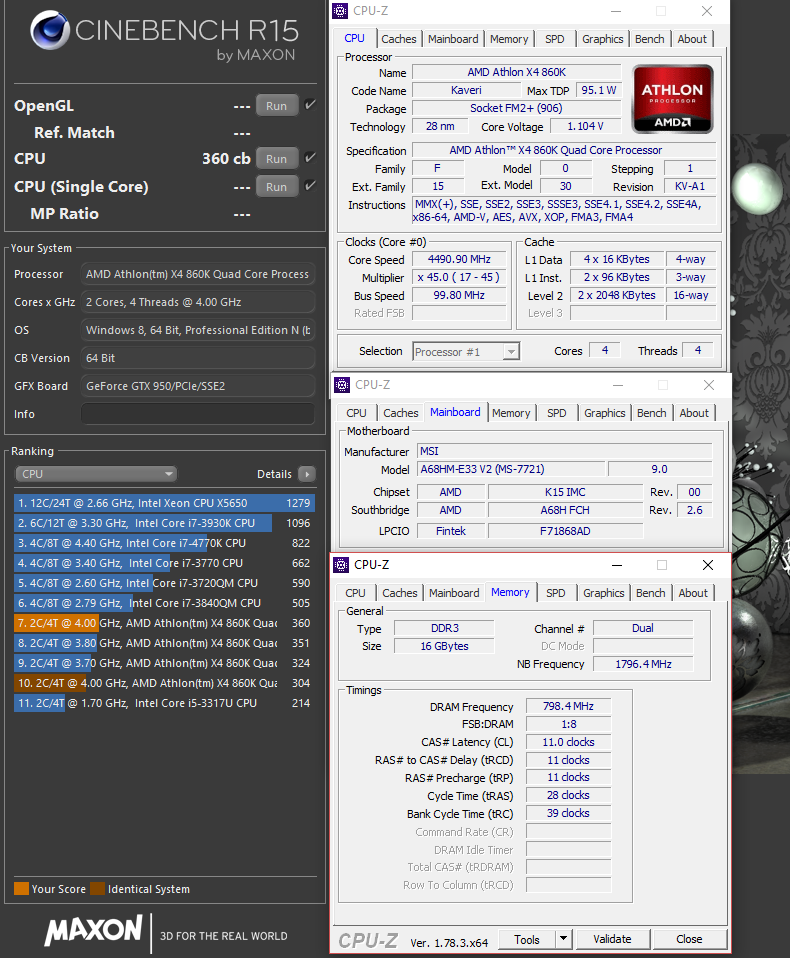The image size is (790, 958).
Task: Toggle the CPU test checkbox
Action: click(310, 158)
